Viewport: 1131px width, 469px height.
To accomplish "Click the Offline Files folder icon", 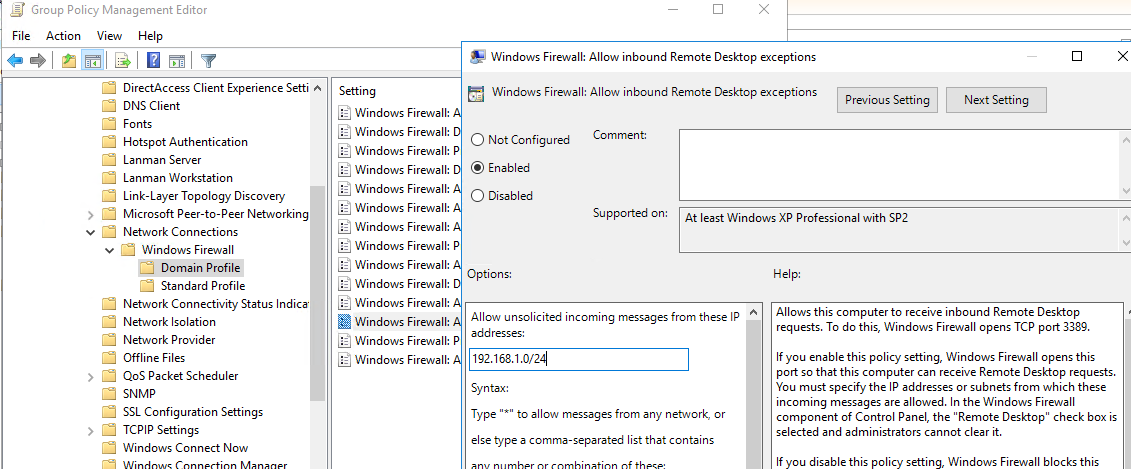I will (109, 358).
